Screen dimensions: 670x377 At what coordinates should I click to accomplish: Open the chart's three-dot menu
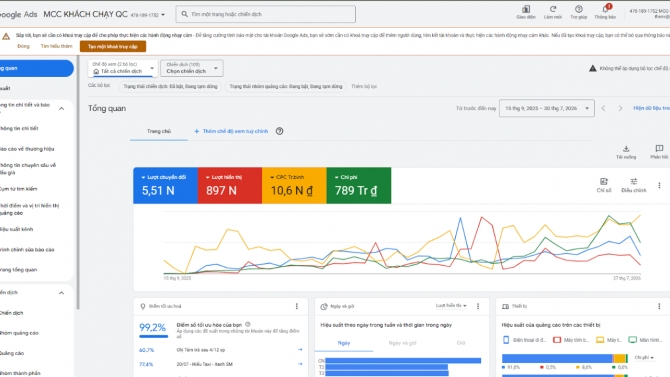659,186
